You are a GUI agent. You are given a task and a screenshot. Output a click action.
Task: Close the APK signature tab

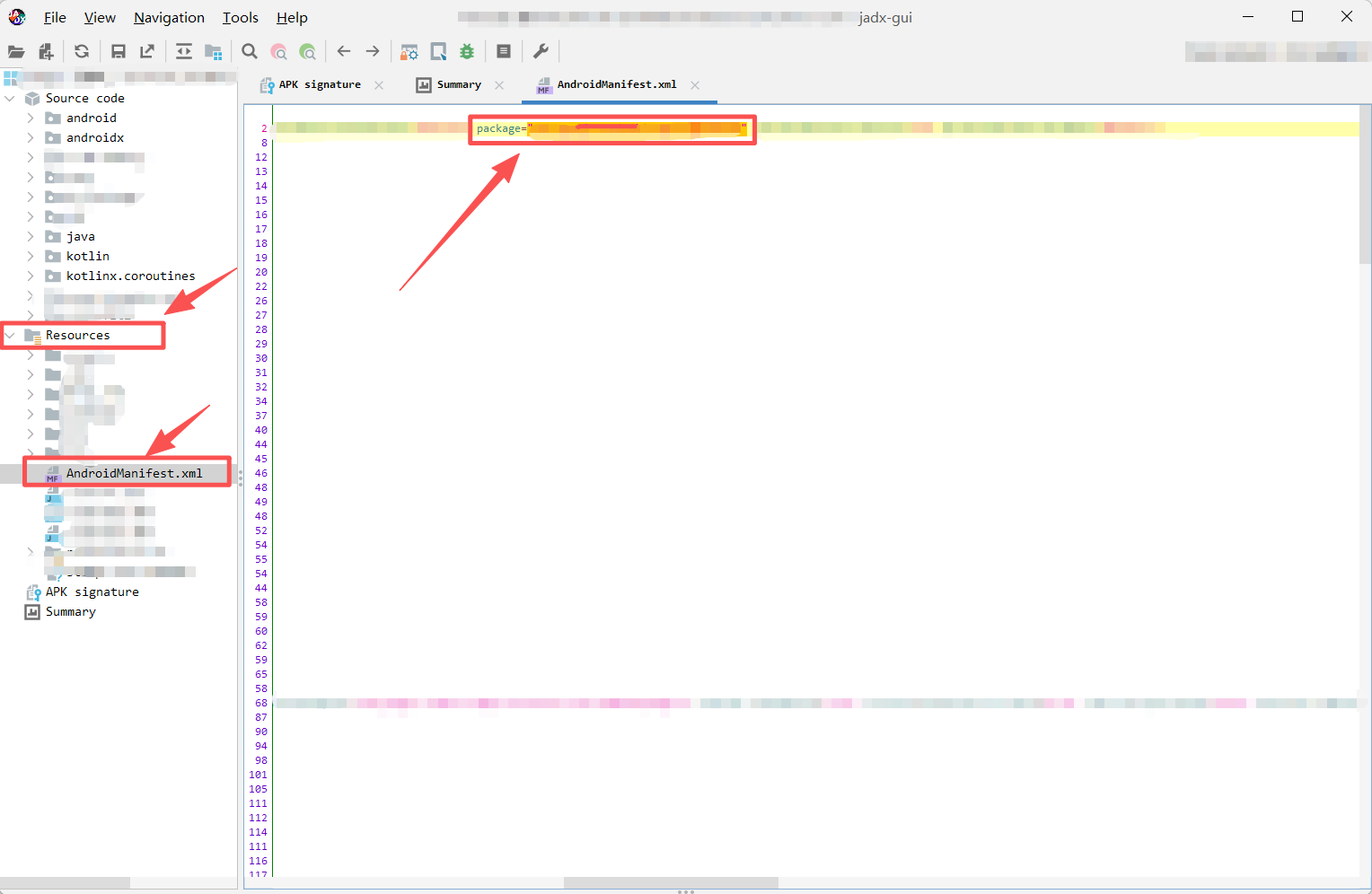[379, 85]
